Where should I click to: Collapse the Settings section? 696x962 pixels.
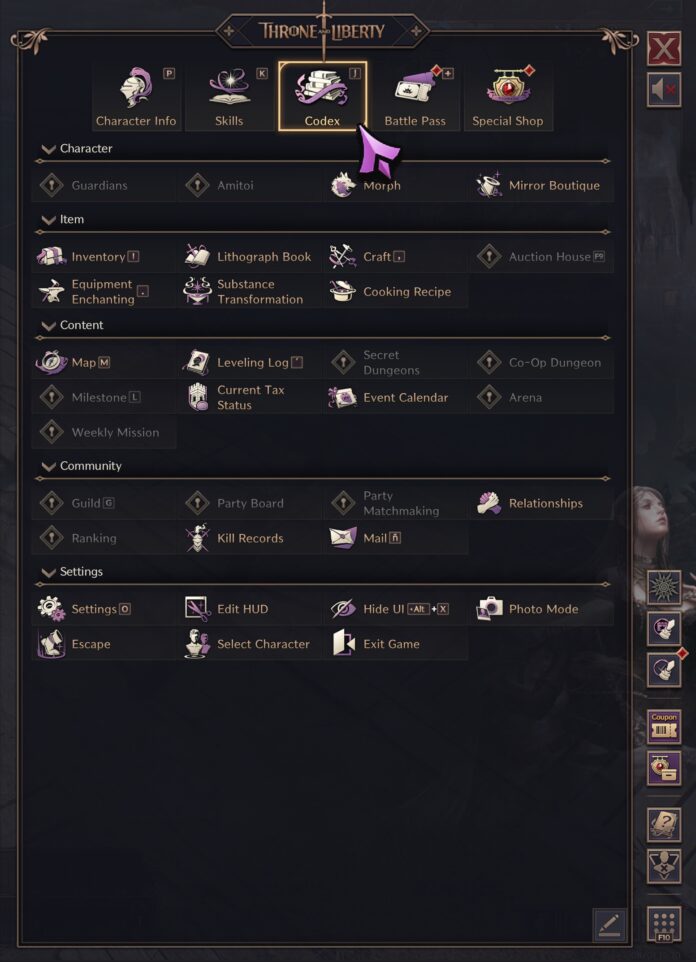47,571
